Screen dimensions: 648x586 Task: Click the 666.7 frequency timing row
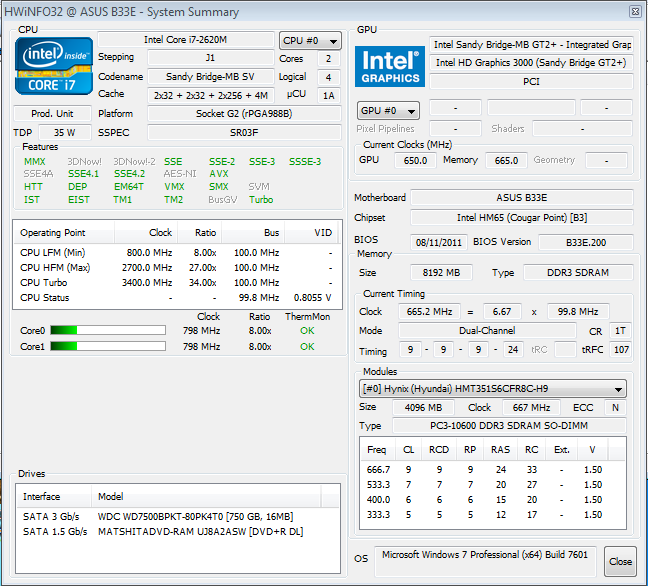click(493, 469)
